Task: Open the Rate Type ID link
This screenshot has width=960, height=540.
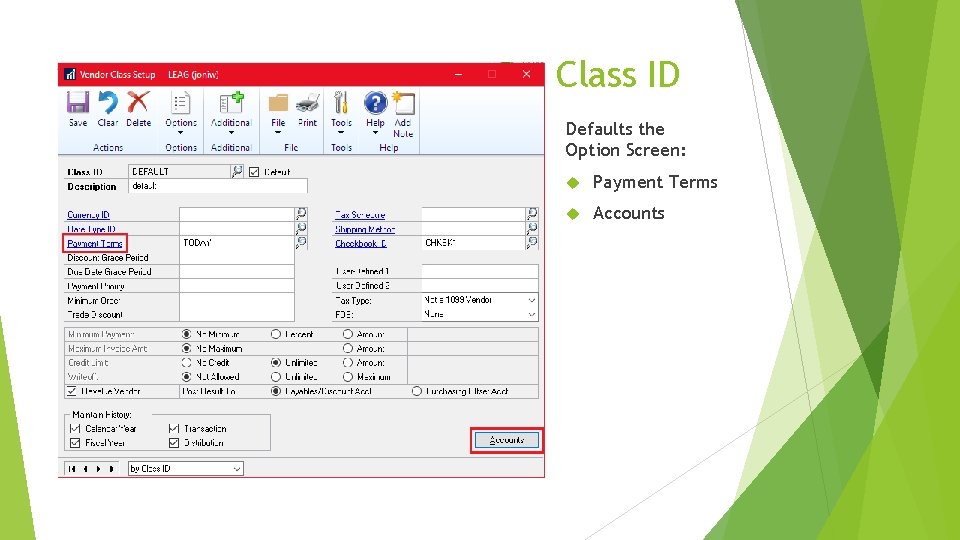Action: click(91, 229)
